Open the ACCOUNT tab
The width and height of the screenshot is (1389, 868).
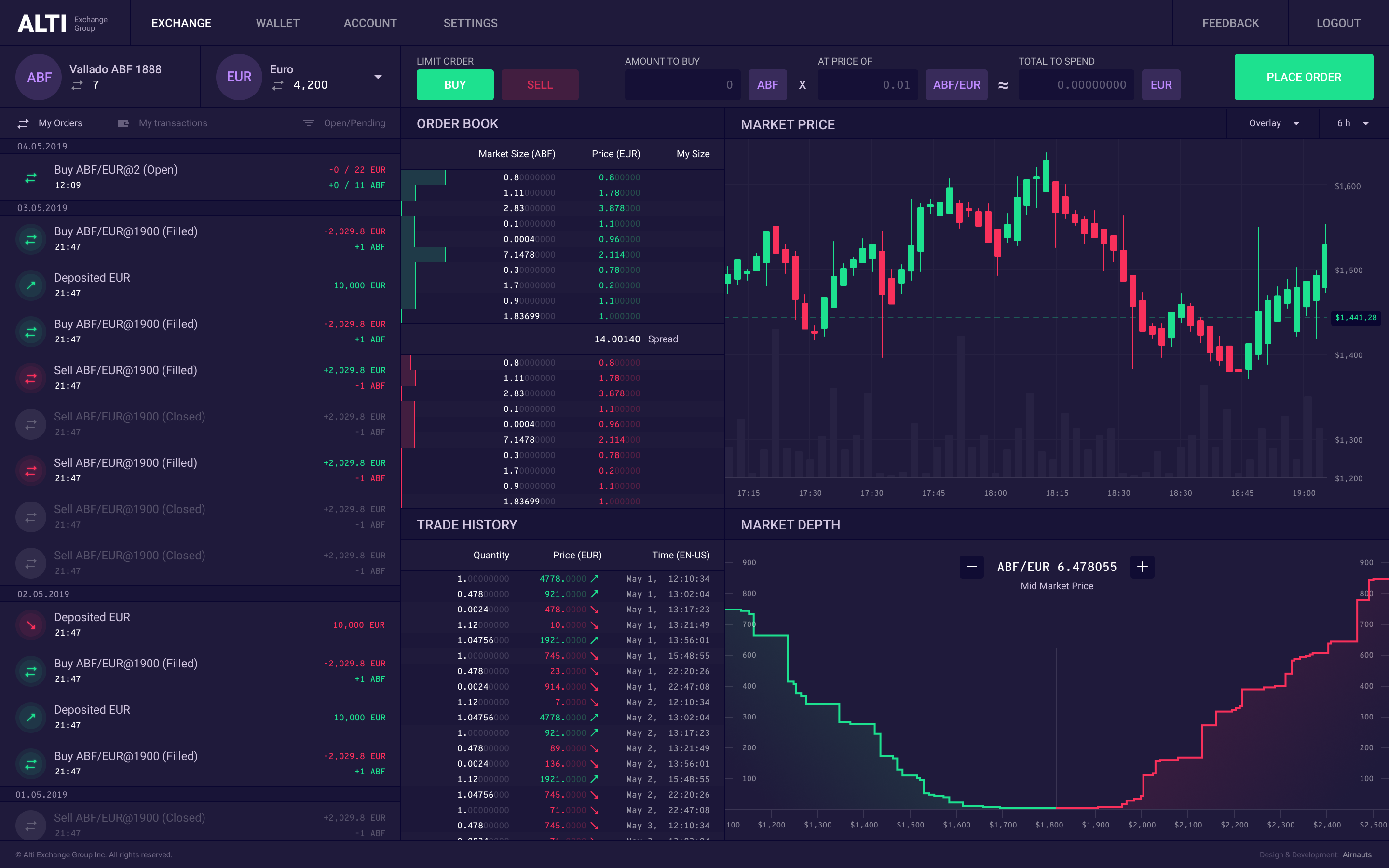click(x=370, y=23)
